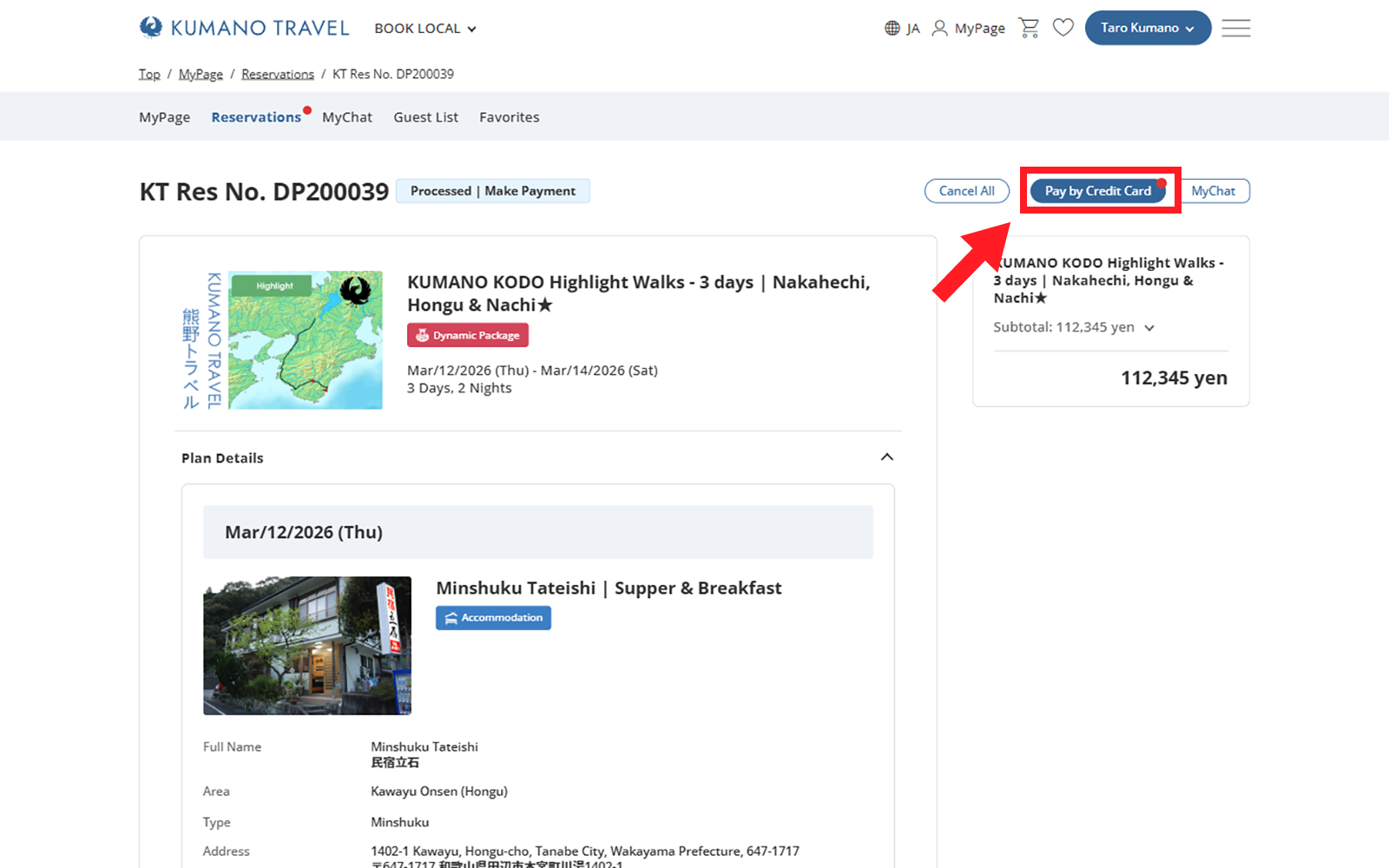The height and width of the screenshot is (868, 1389).
Task: Open the Kumano Kodo route map thumbnail
Action: tap(304, 340)
